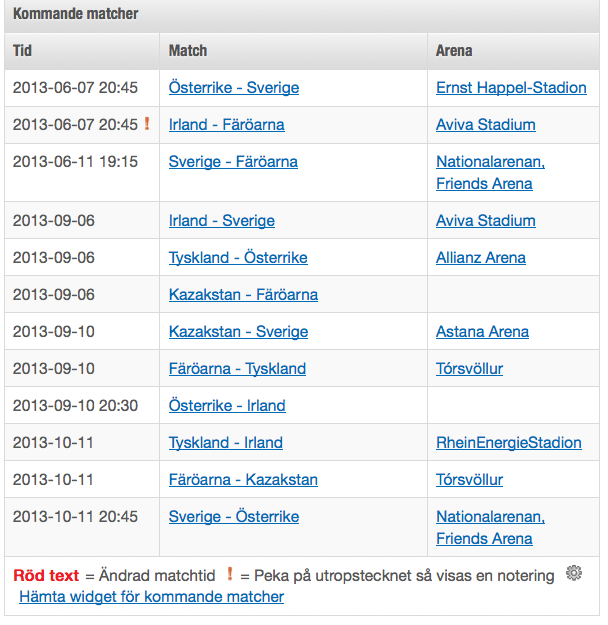Image resolution: width=608 pixels, height=625 pixels.
Task: Visit the RheinEnergieStadion arena link
Action: click(508, 443)
